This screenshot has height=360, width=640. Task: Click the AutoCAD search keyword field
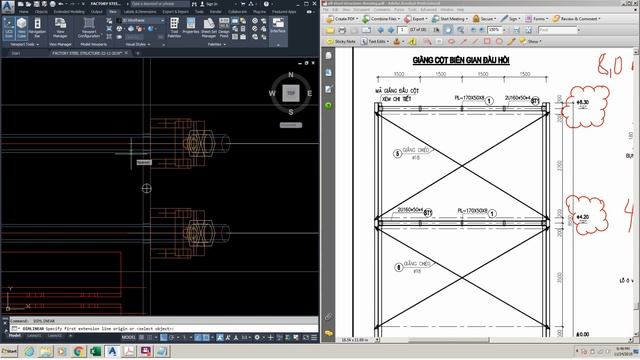(x=160, y=4)
